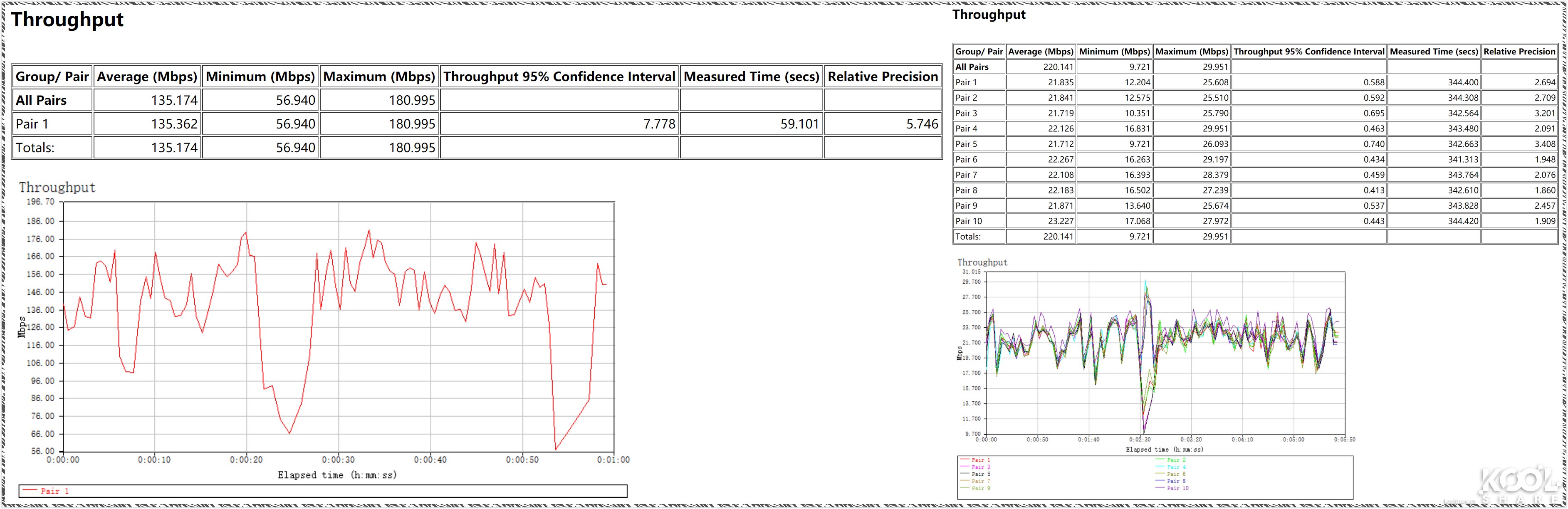
Task: Click the Average (Mbps) header in left table
Action: [x=147, y=77]
